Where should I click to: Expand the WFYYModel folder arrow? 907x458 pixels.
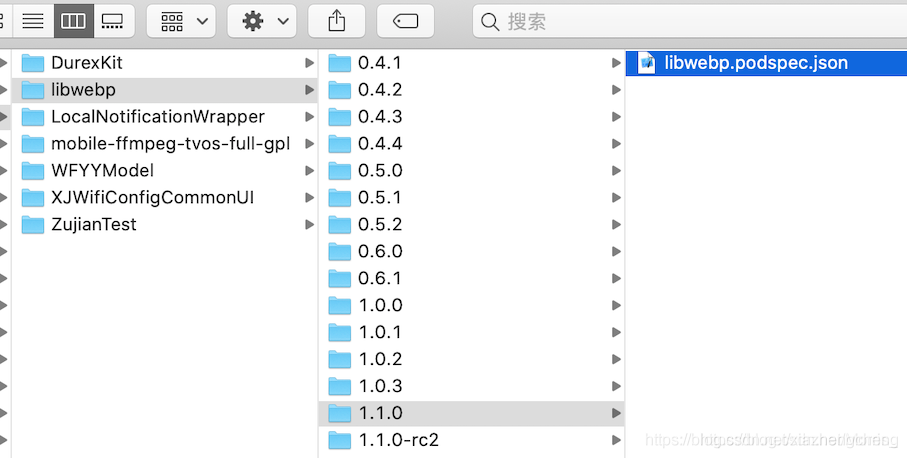point(309,171)
